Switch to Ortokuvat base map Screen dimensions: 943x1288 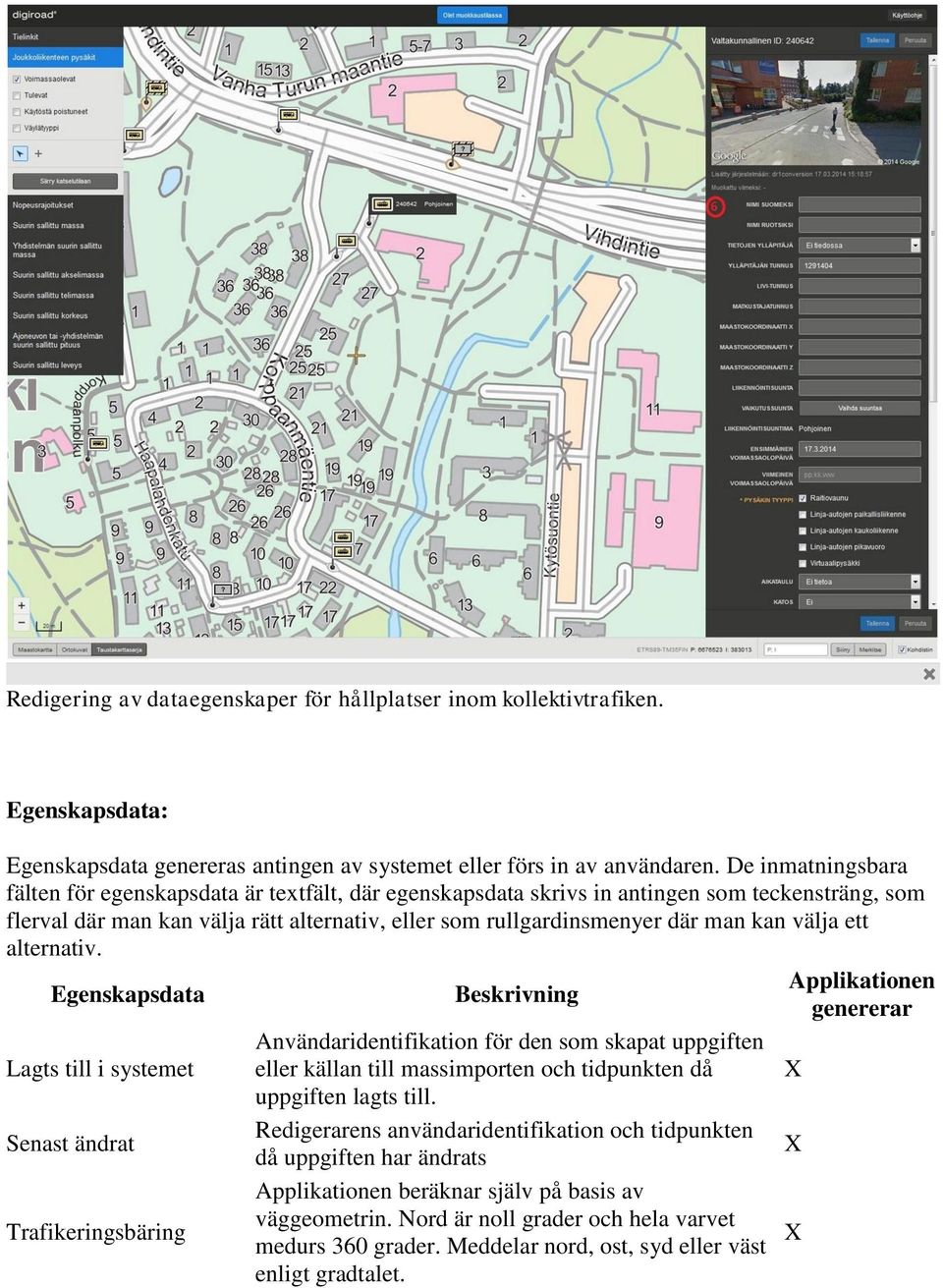coord(75,649)
